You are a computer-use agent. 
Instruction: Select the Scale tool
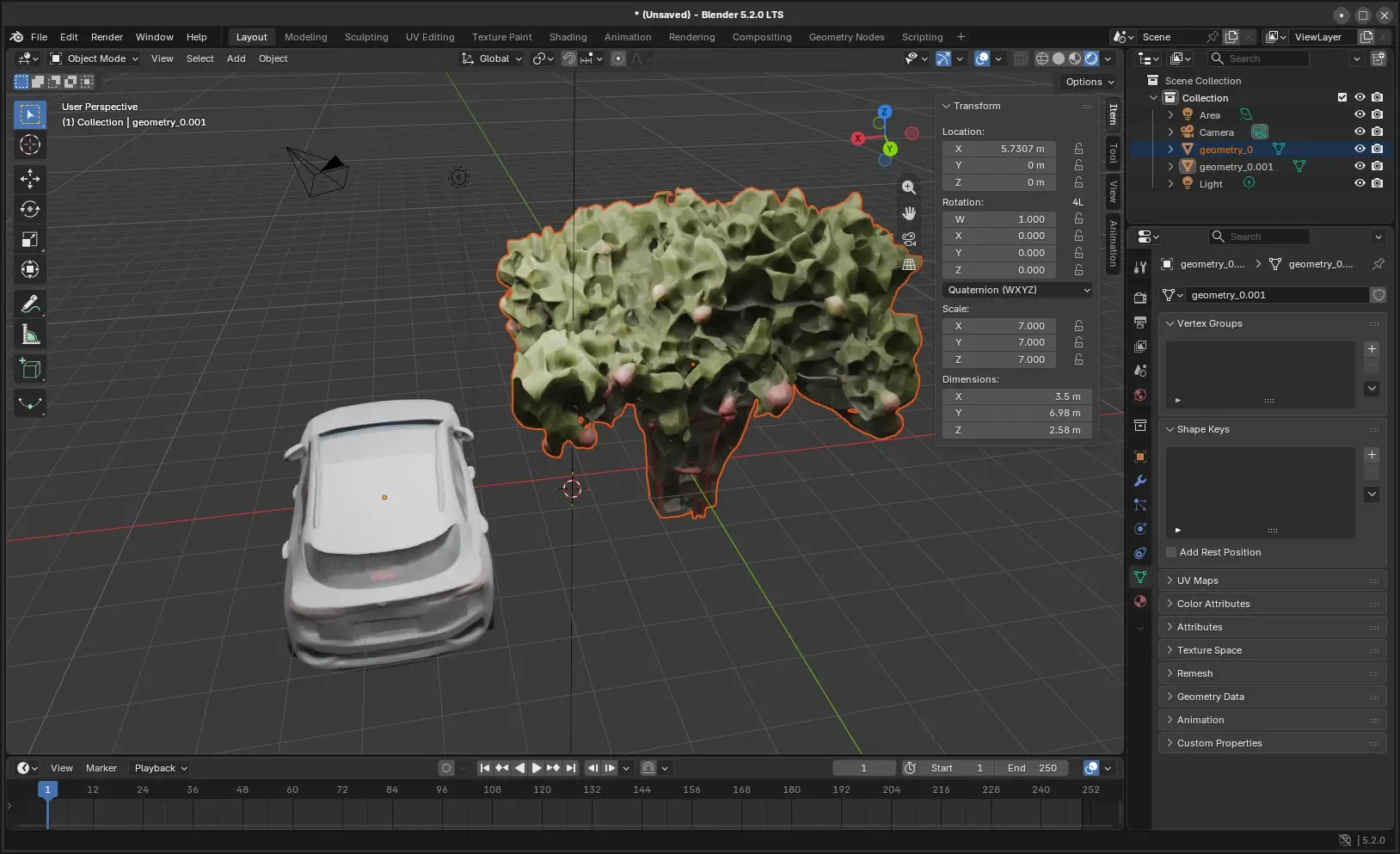point(30,239)
